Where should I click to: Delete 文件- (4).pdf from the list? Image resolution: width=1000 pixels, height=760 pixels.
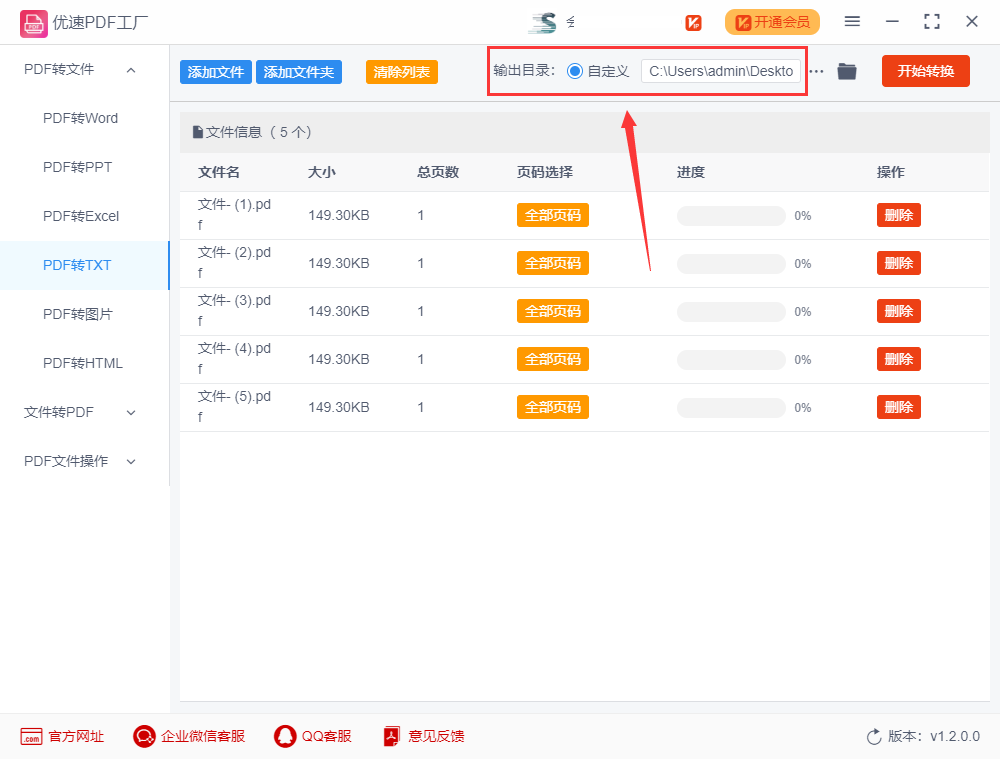pyautogui.click(x=899, y=359)
